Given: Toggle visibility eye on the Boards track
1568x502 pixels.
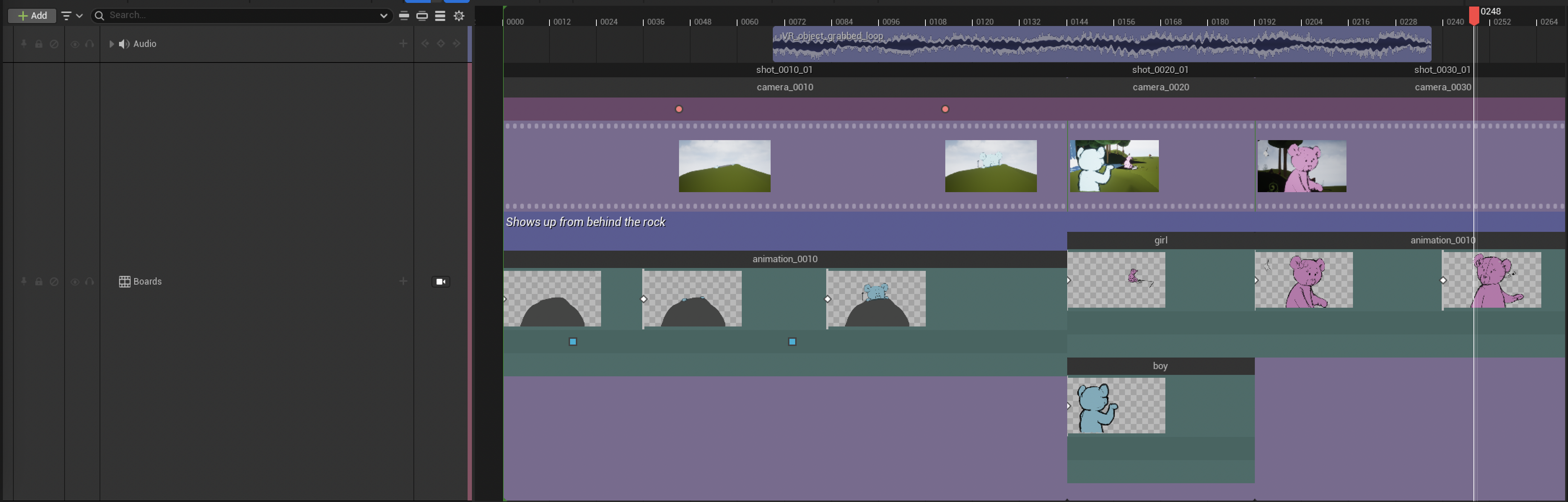Looking at the screenshot, I should tap(74, 281).
